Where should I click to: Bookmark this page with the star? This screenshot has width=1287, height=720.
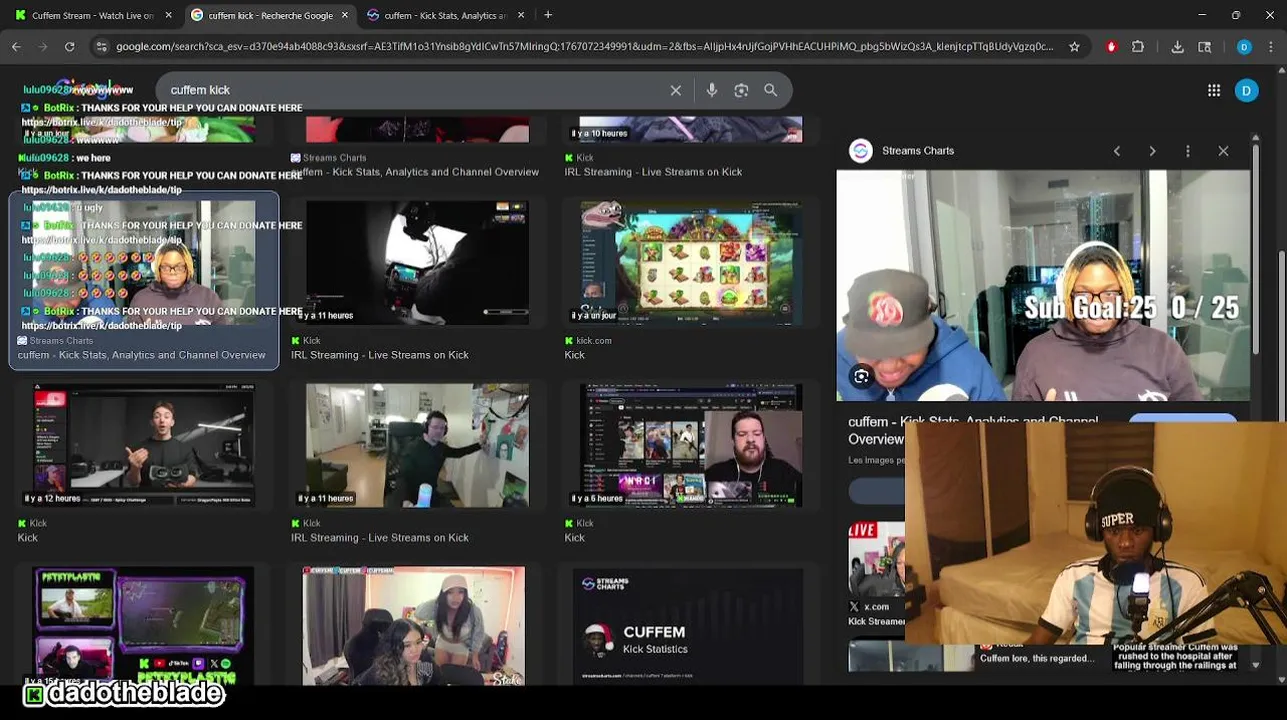point(1074,46)
